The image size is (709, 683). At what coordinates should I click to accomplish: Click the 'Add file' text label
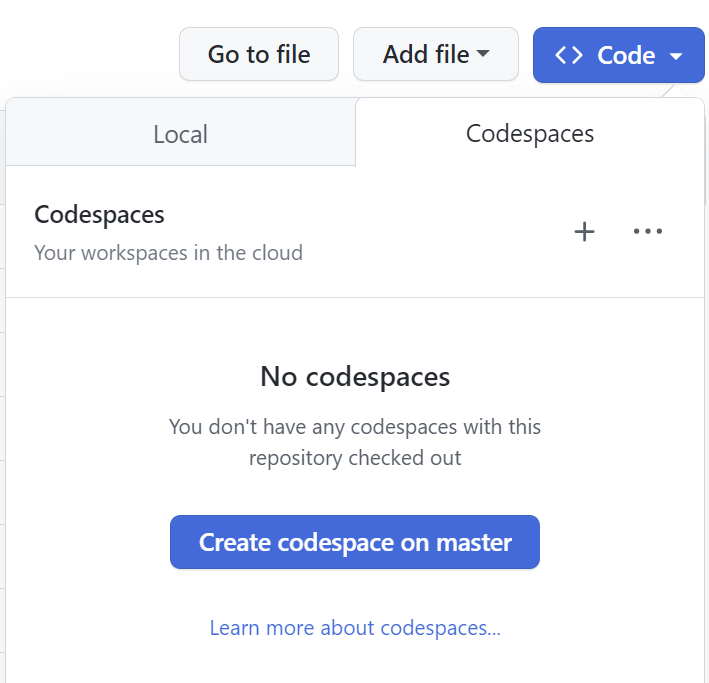(x=425, y=54)
